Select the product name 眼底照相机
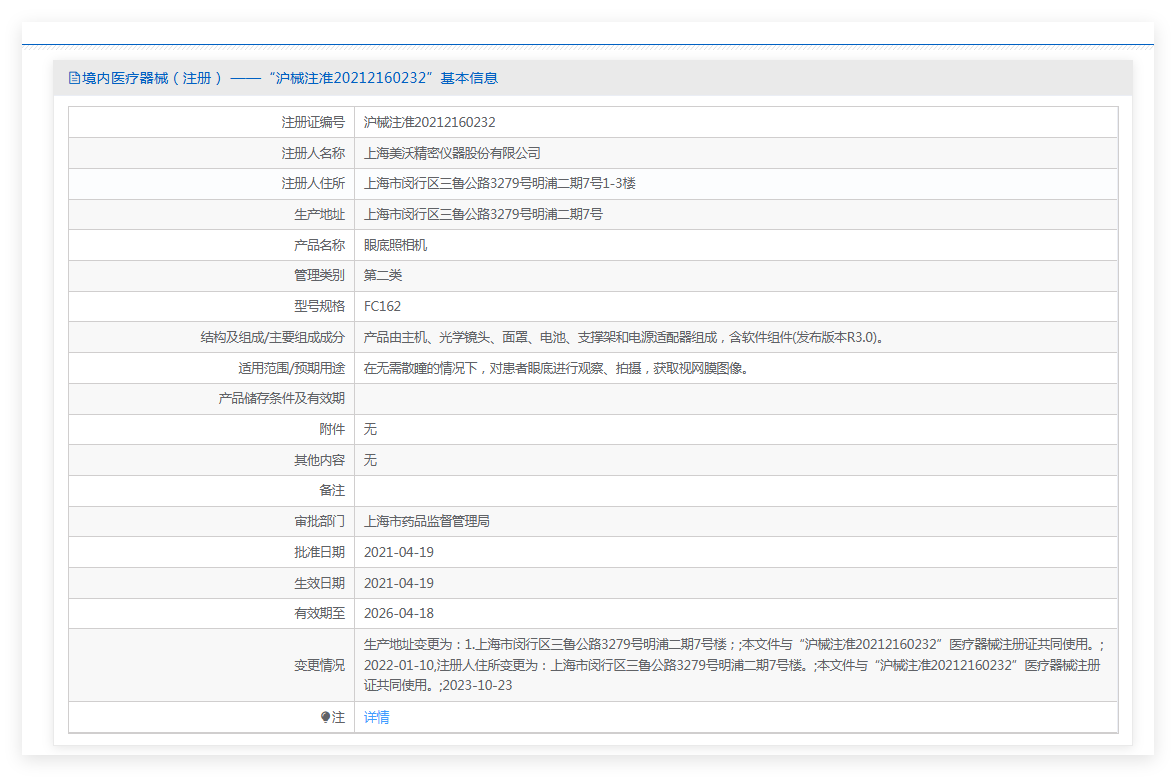This screenshot has height=777, width=1176. point(395,245)
